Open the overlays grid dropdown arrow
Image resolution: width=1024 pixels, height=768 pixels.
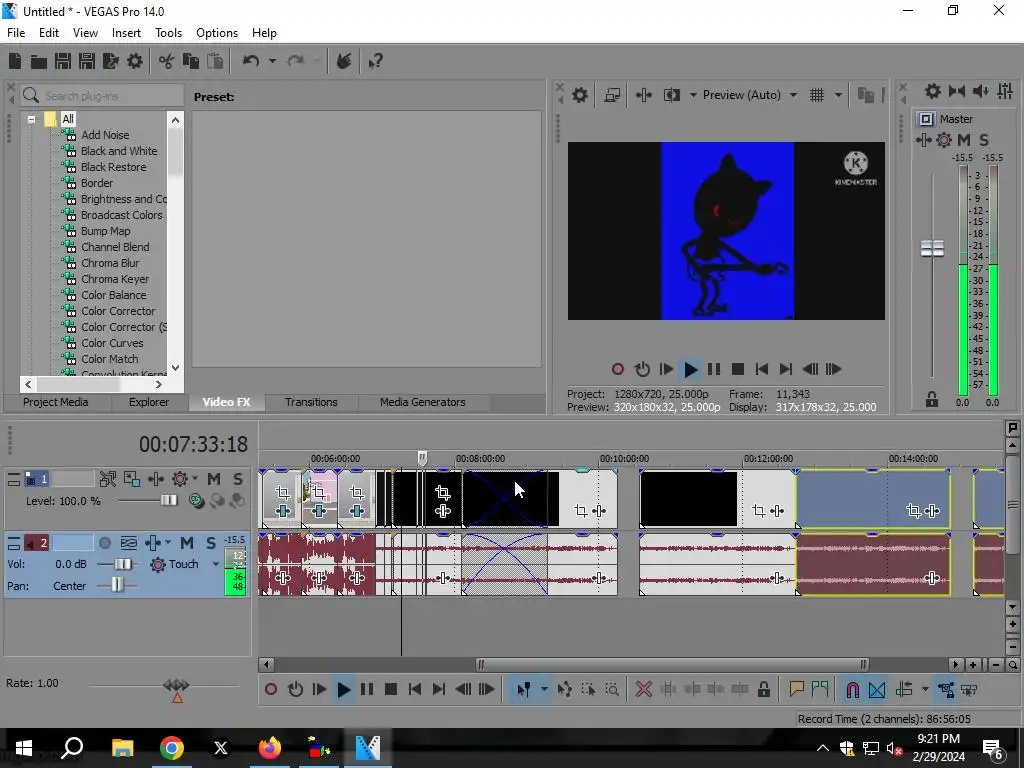point(839,95)
